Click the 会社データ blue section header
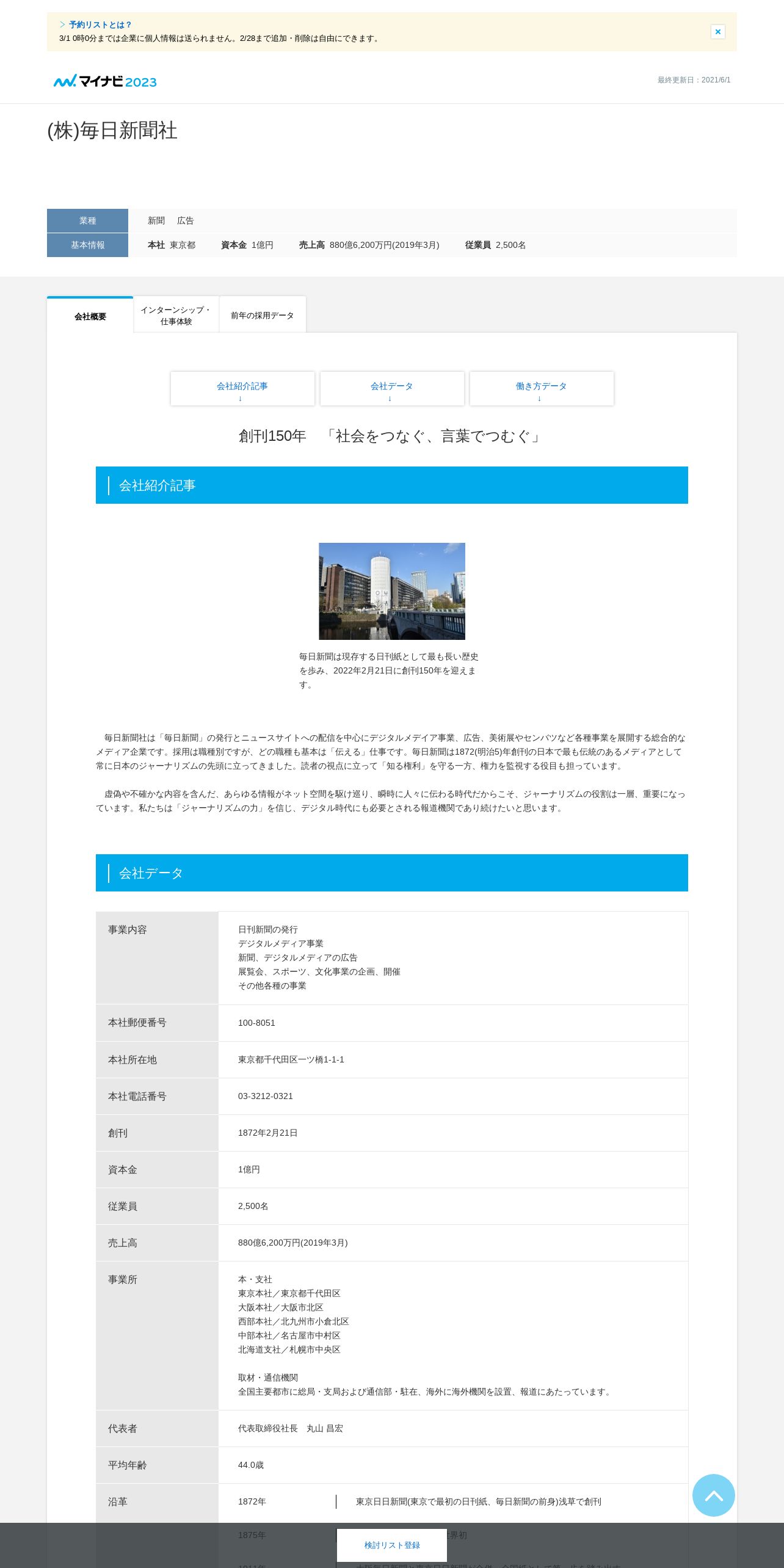The image size is (784, 1568). 392,873
